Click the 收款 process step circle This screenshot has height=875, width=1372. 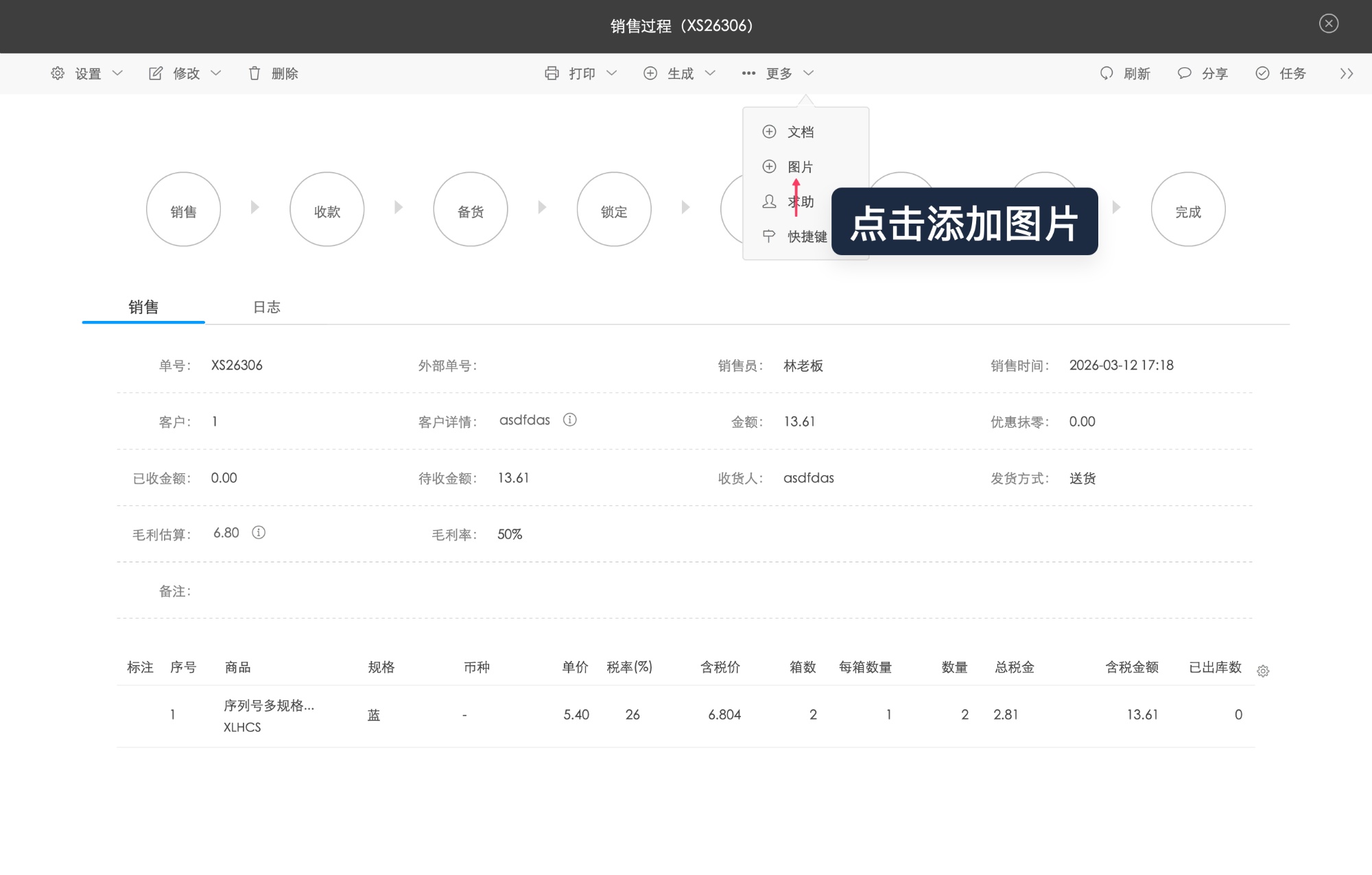point(327,209)
